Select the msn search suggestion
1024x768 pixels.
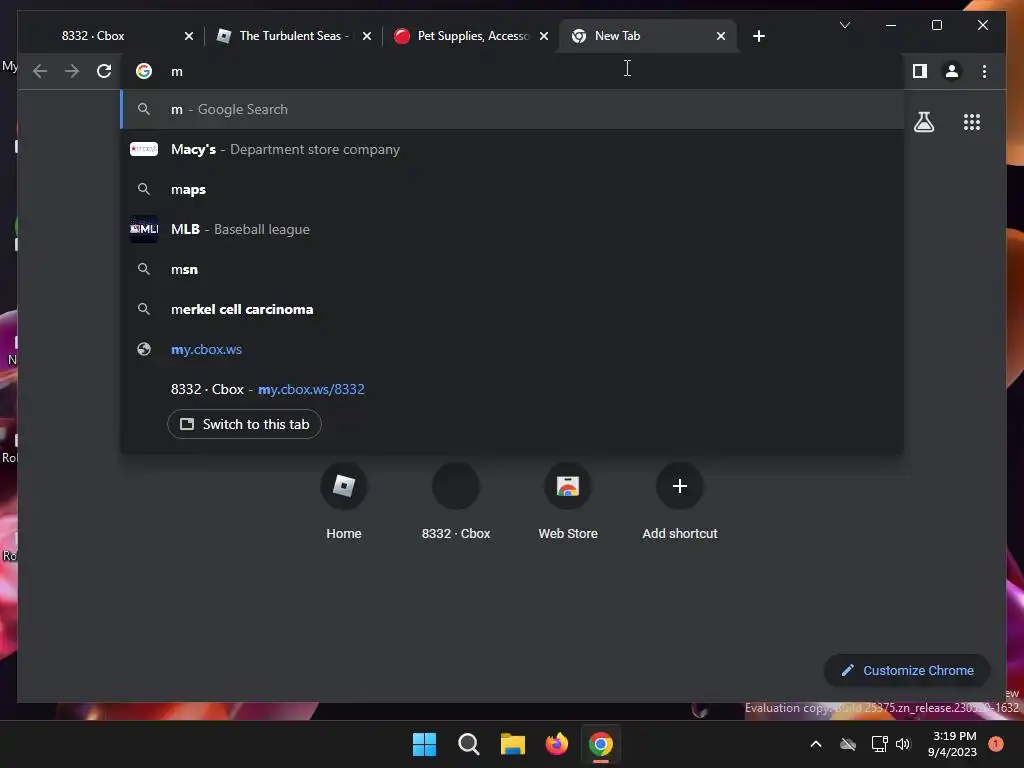(512, 269)
